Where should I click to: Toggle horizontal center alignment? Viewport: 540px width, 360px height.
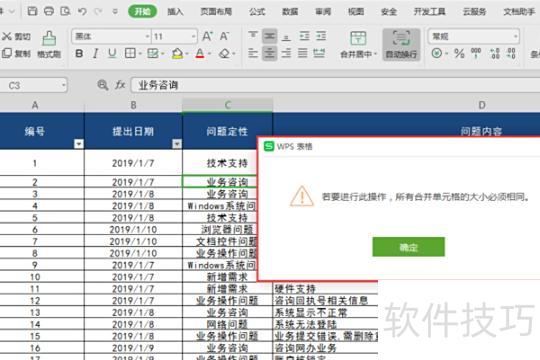click(x=270, y=53)
